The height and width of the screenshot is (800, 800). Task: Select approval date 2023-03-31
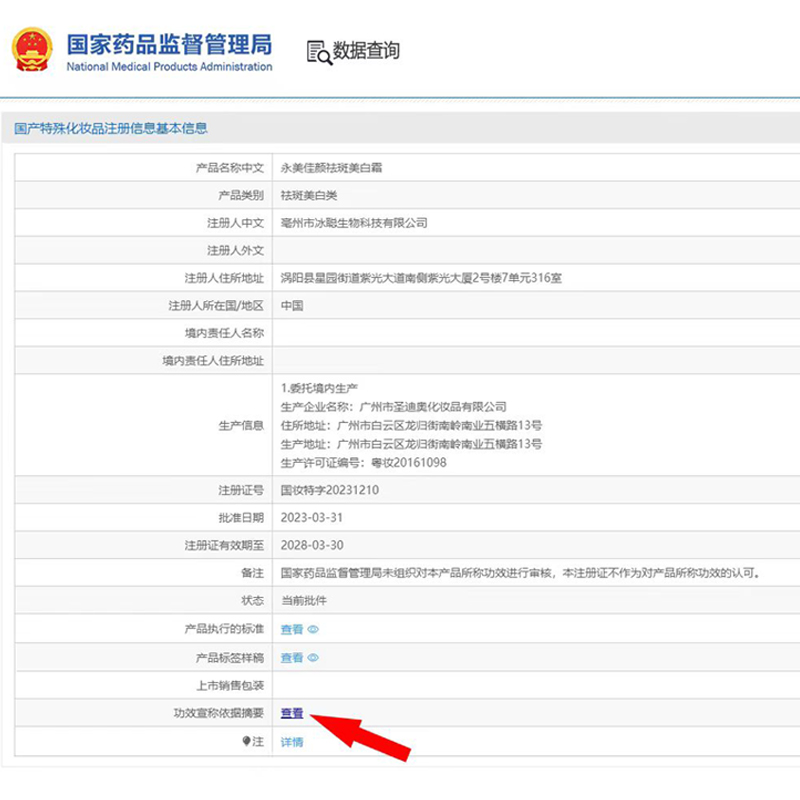(312, 518)
